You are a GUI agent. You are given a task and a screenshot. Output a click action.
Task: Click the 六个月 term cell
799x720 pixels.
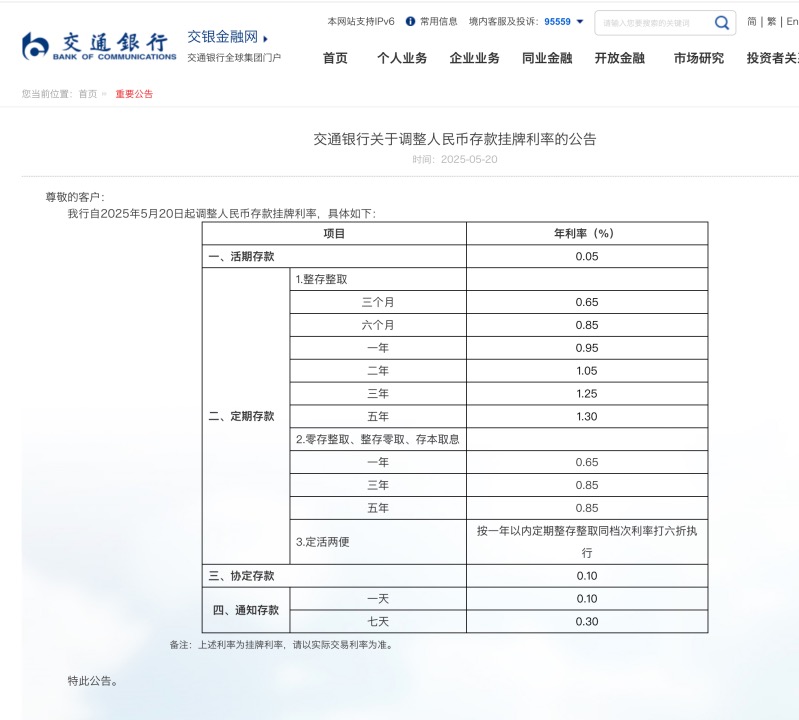pyautogui.click(x=378, y=325)
